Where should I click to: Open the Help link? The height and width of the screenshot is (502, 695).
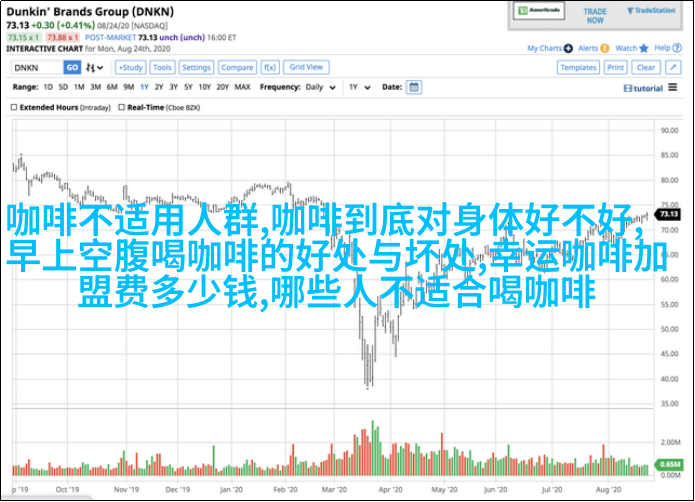pyautogui.click(x=662, y=48)
